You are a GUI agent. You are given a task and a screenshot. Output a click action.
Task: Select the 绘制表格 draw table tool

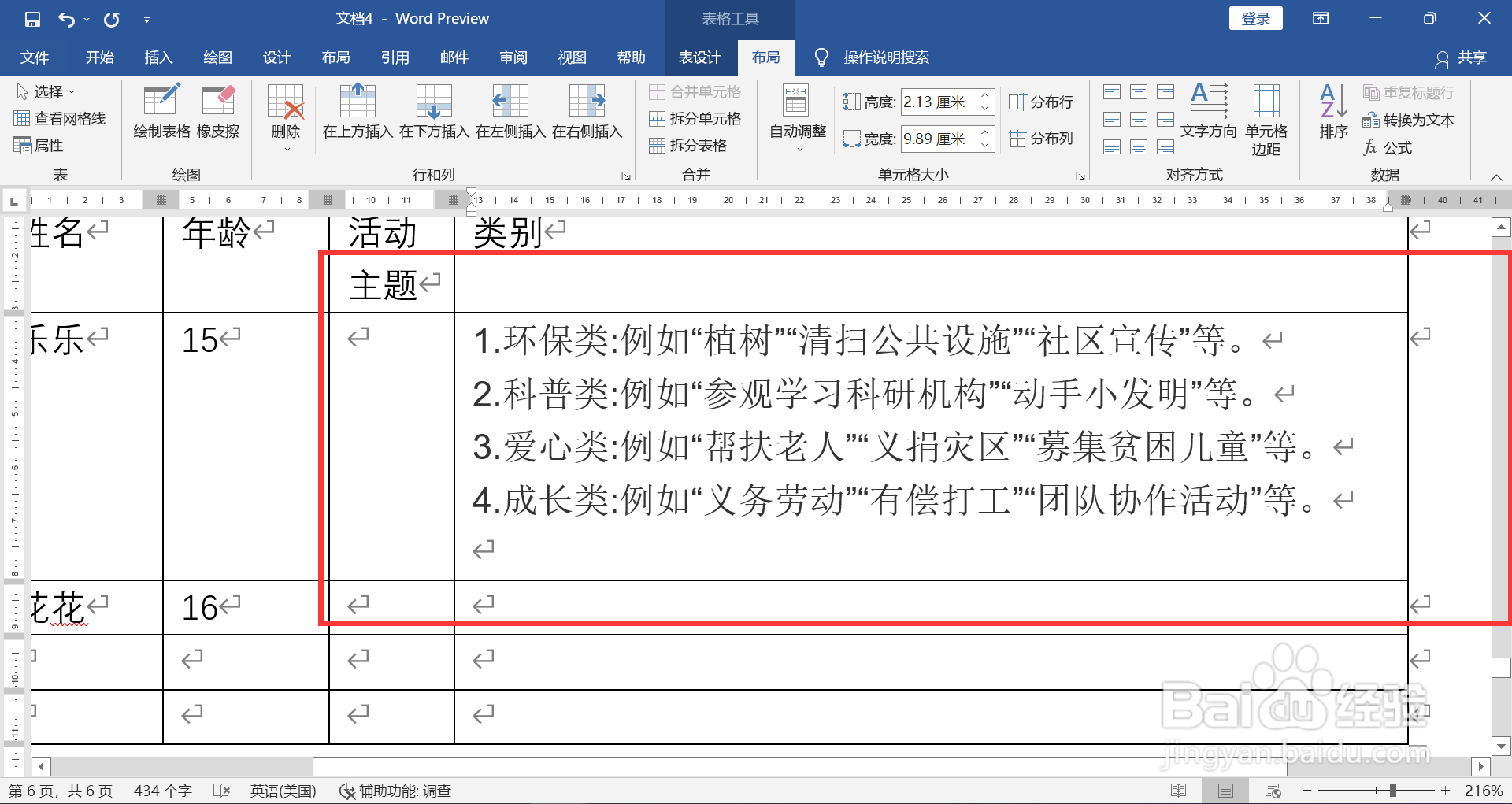pyautogui.click(x=161, y=110)
